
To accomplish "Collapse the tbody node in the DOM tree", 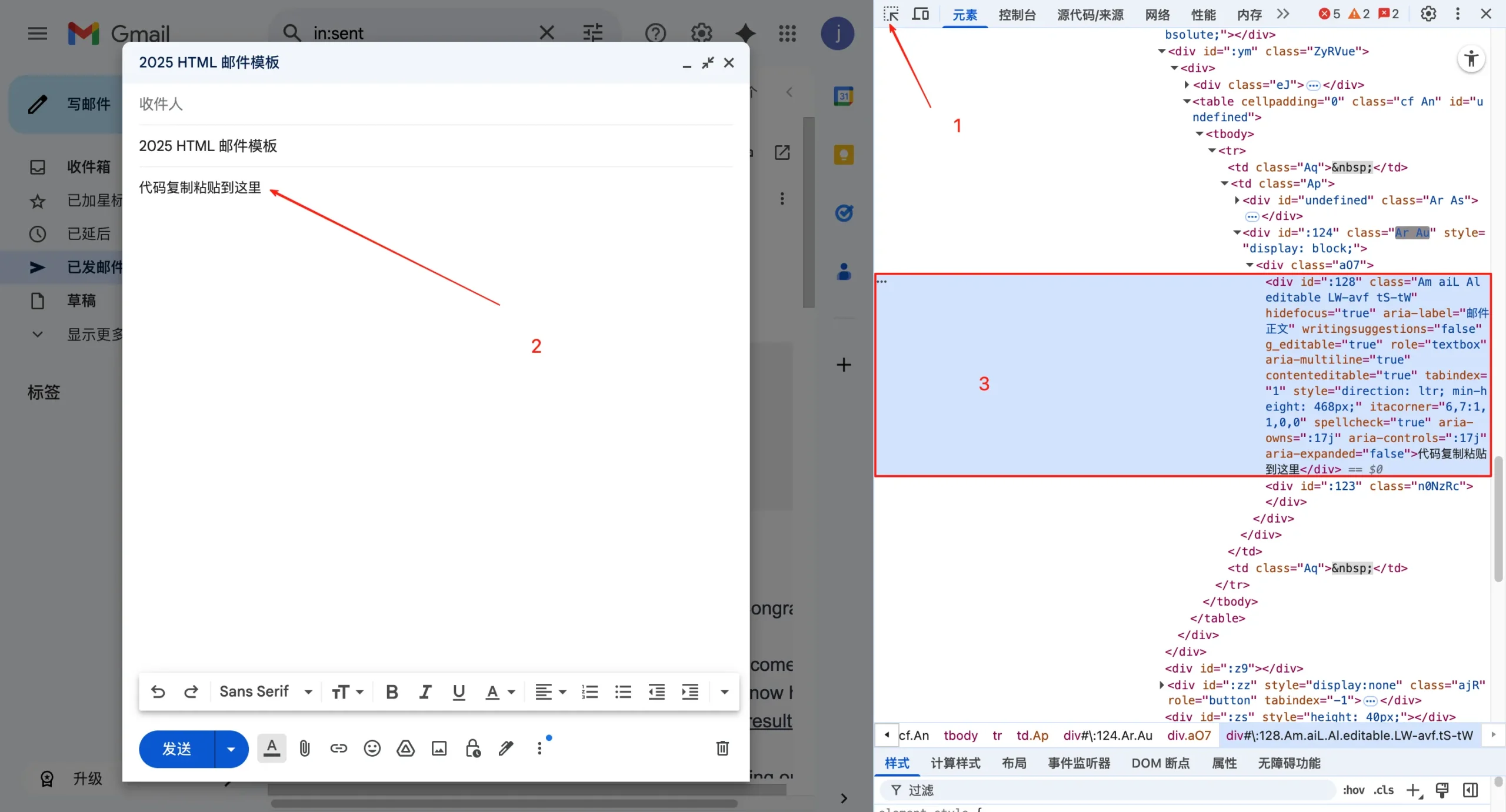I will pos(1200,133).
